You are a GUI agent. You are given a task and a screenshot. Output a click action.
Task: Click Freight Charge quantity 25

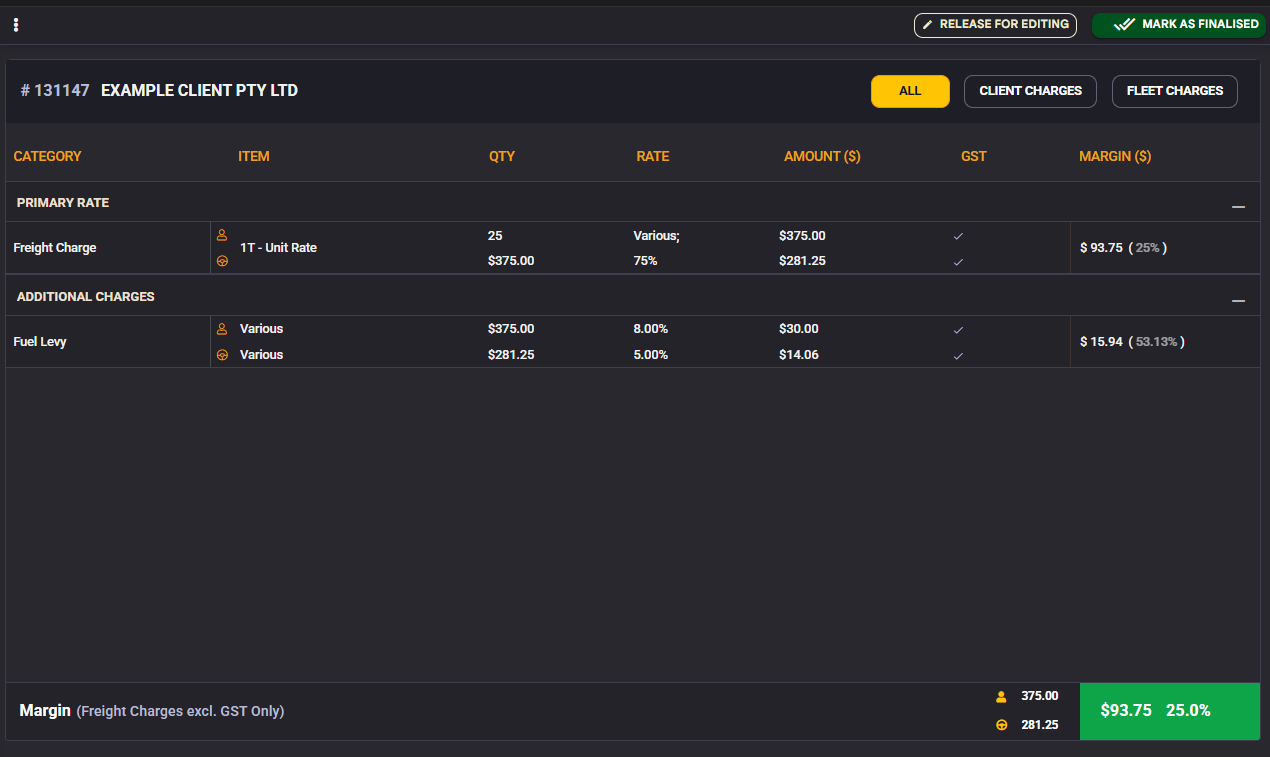click(x=495, y=236)
